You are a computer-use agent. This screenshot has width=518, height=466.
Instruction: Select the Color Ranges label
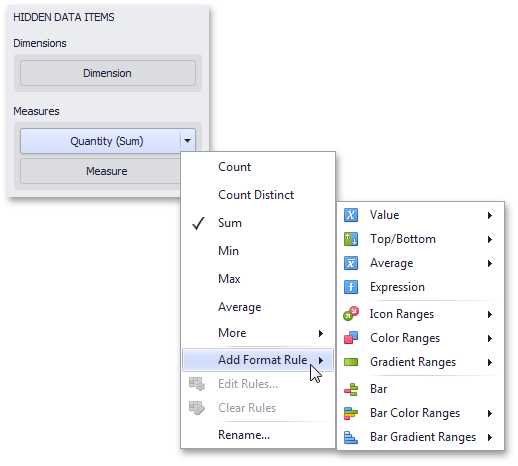click(x=405, y=338)
